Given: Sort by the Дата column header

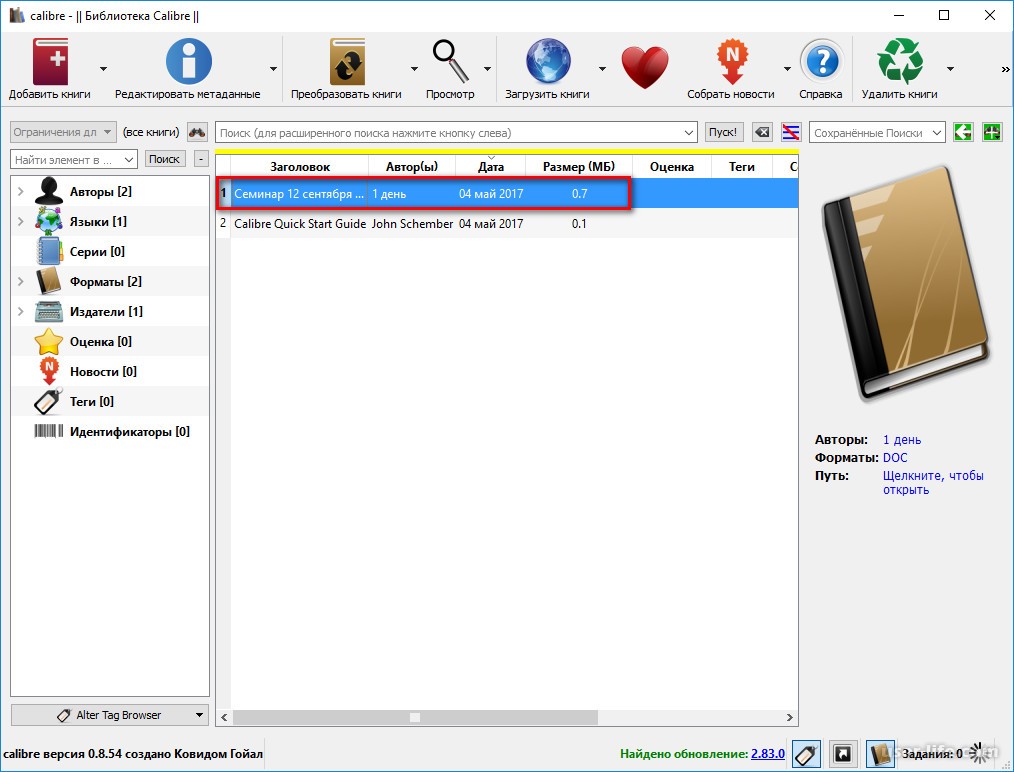Looking at the screenshot, I should pyautogui.click(x=491, y=167).
